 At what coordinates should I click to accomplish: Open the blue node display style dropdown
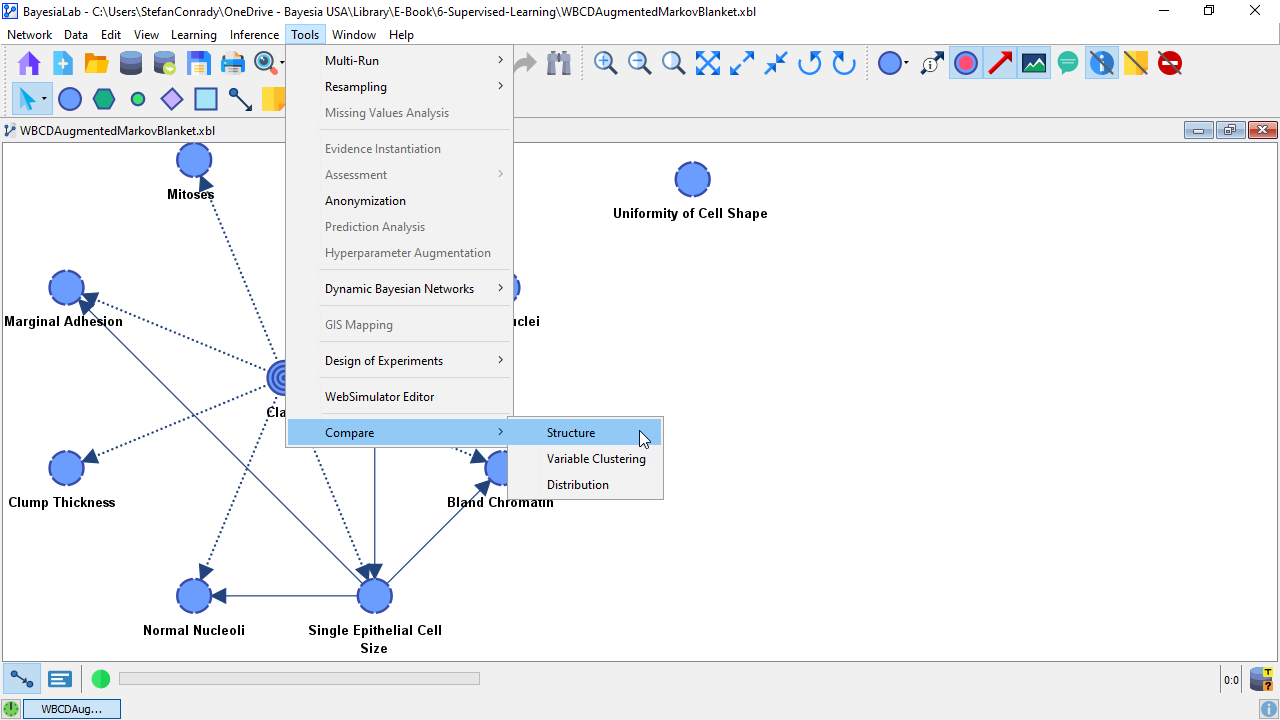pos(906,64)
